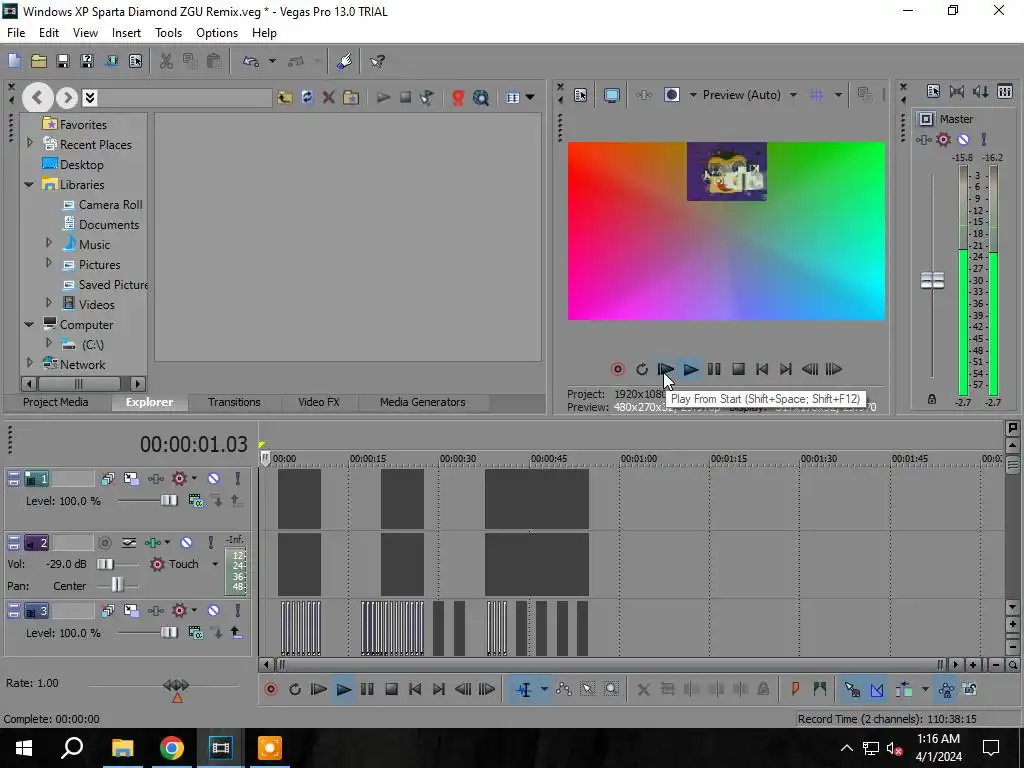
Task: Click the Open project folder icon
Action: click(x=39, y=61)
